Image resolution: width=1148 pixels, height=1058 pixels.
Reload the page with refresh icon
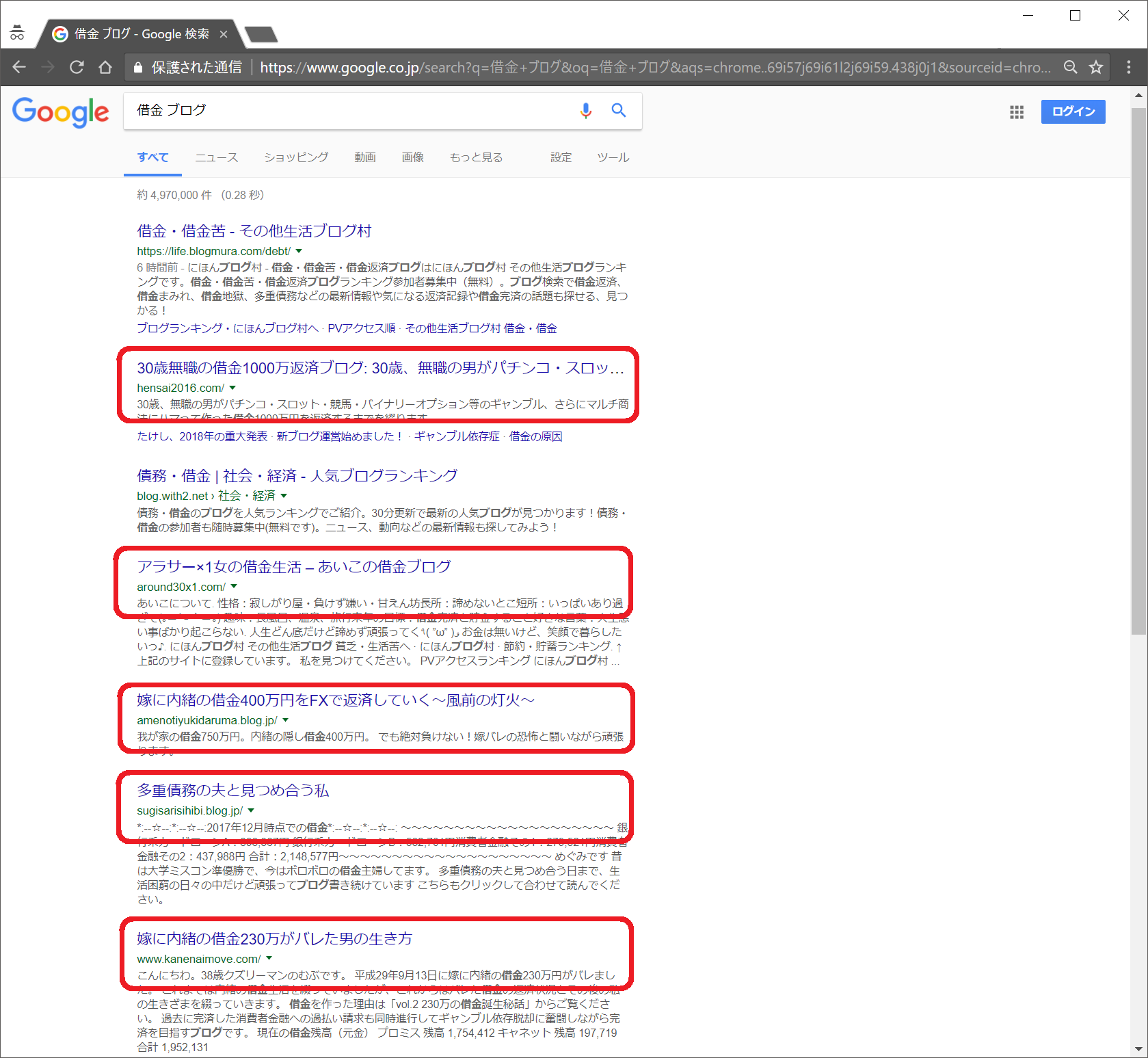tap(77, 67)
